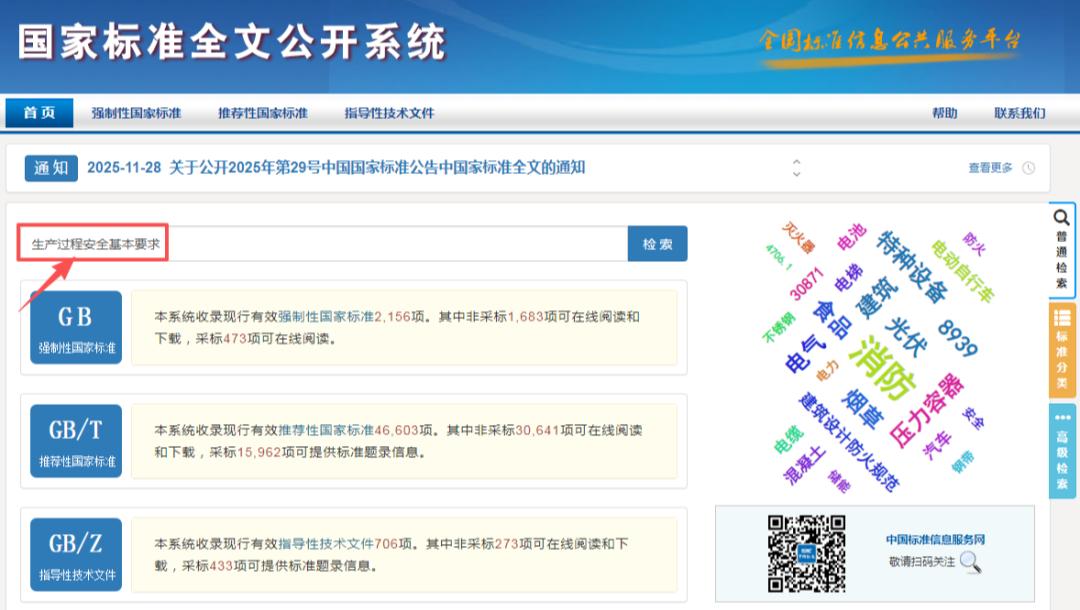Screen dimensions: 1080x610
Task: Open 高级检索 in the right sidebar
Action: point(1062,450)
